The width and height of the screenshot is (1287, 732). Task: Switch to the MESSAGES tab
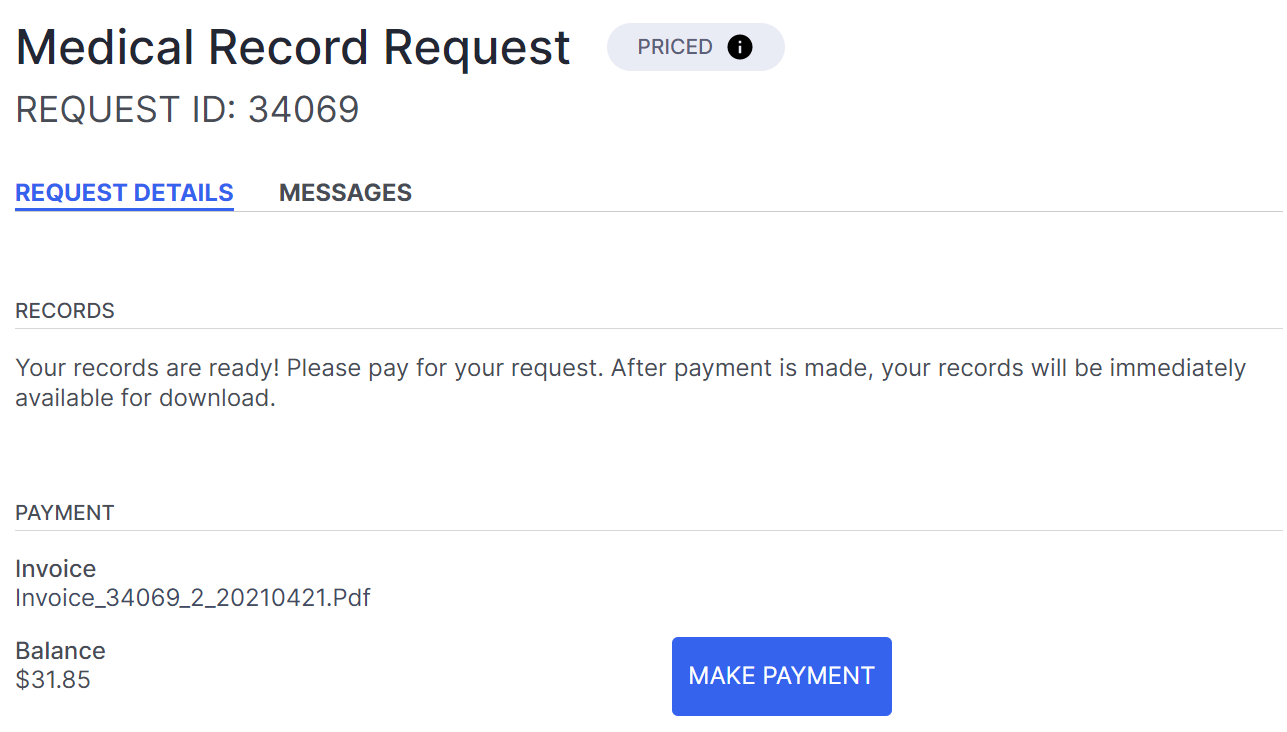tap(345, 193)
